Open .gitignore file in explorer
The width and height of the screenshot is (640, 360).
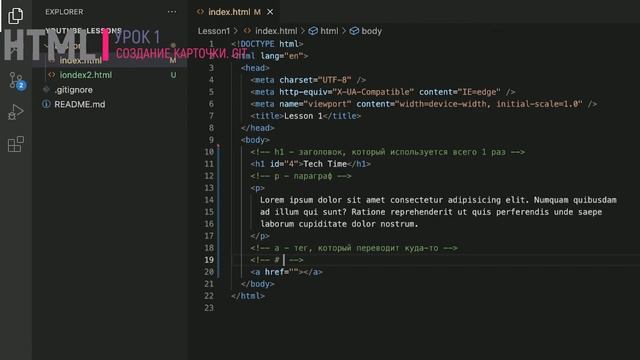click(73, 90)
